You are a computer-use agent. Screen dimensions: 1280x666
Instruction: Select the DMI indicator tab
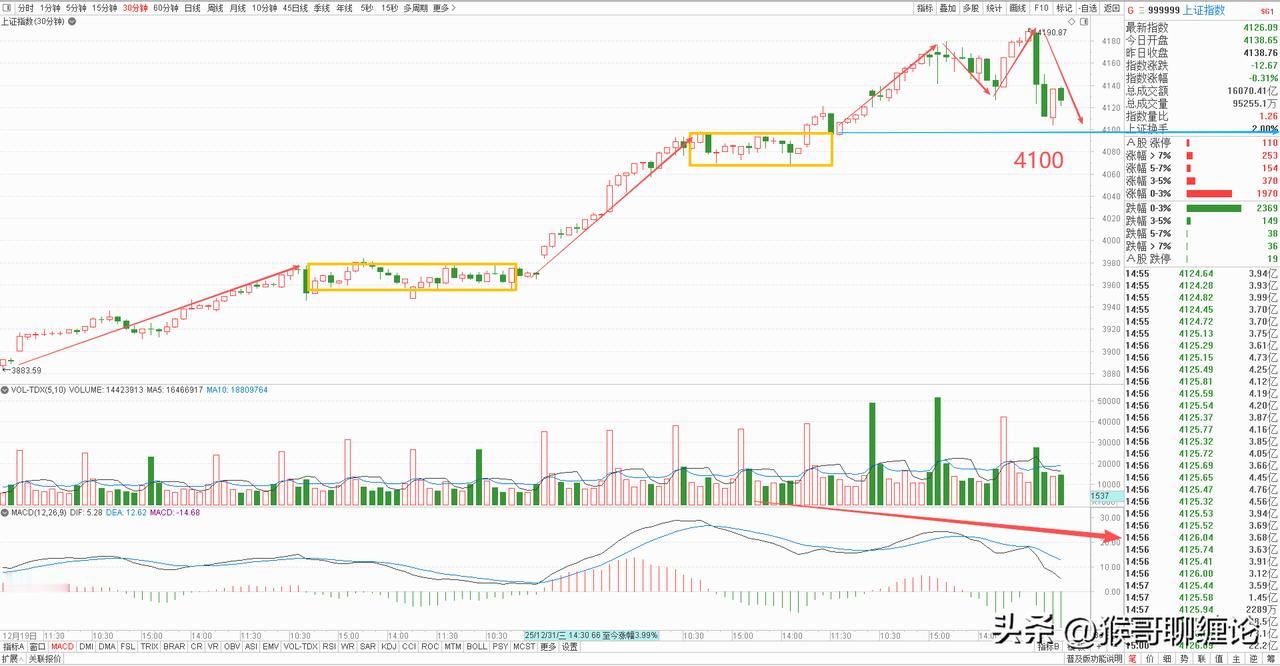coord(87,646)
